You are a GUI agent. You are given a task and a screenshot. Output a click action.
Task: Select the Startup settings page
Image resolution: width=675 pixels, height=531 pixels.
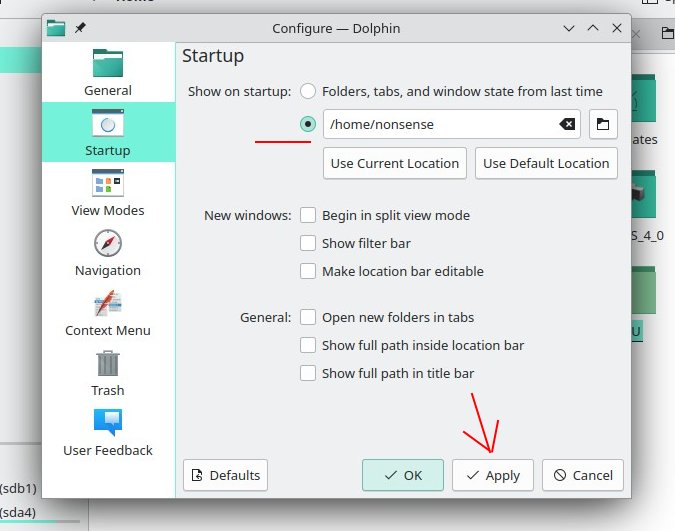pos(108,132)
